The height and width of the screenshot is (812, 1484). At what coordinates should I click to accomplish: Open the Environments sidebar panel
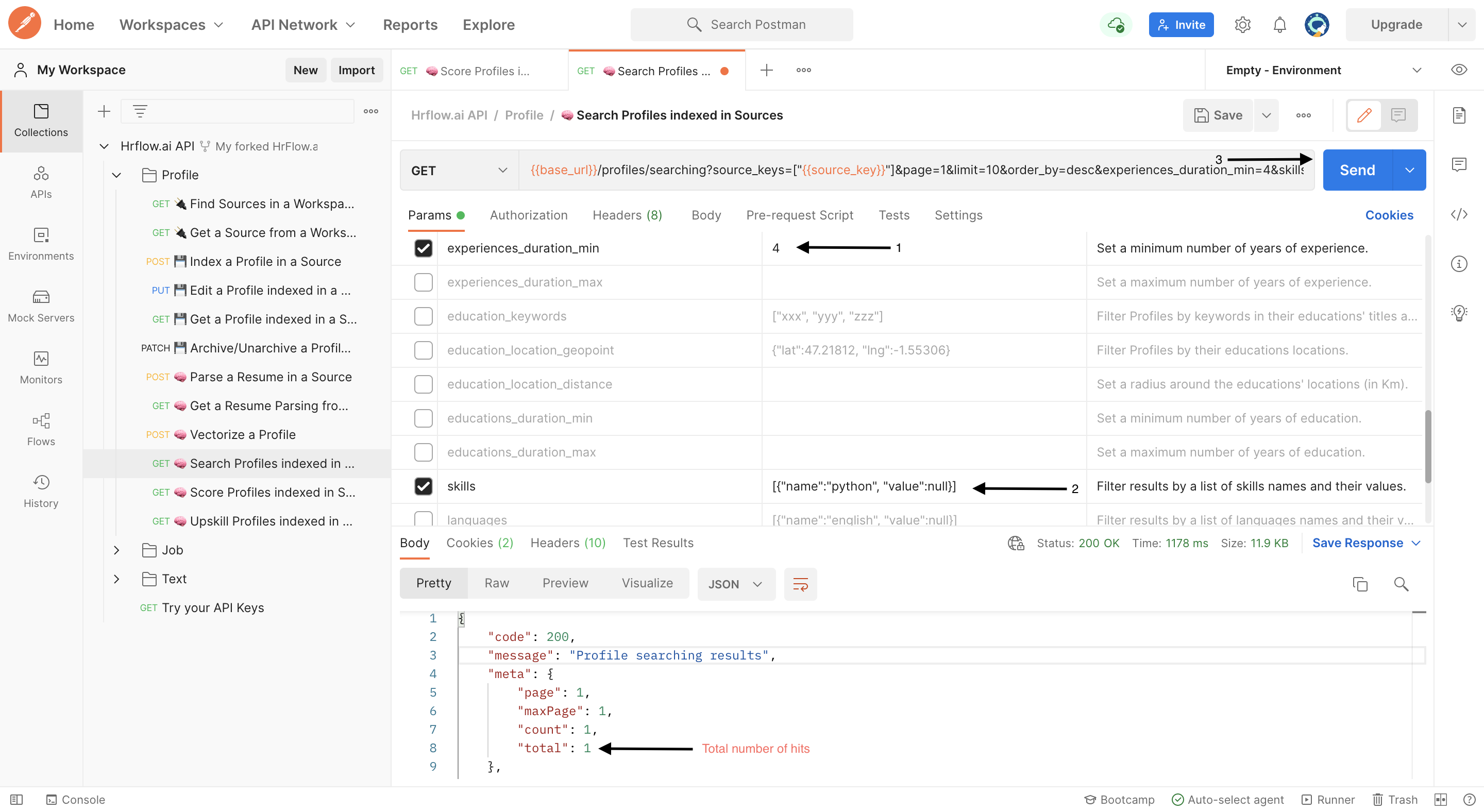pyautogui.click(x=41, y=244)
